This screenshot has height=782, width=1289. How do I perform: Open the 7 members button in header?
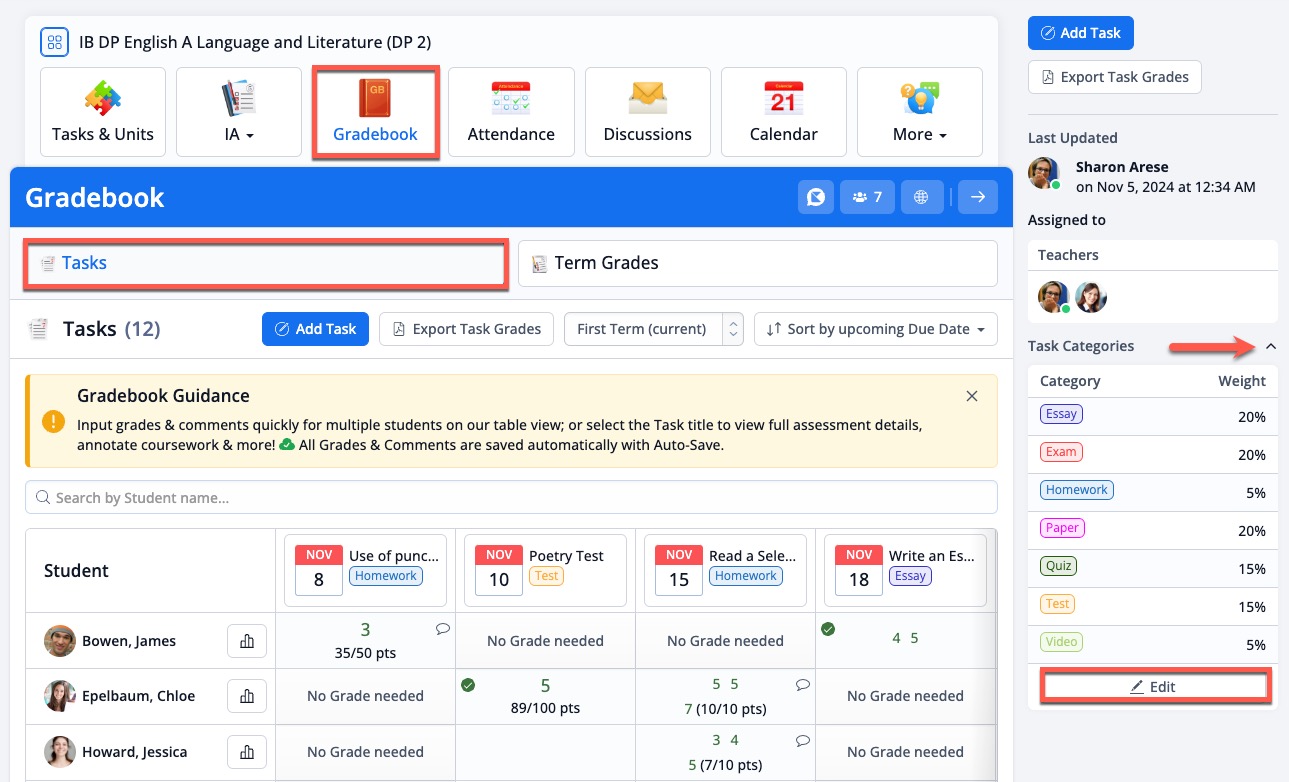click(867, 197)
